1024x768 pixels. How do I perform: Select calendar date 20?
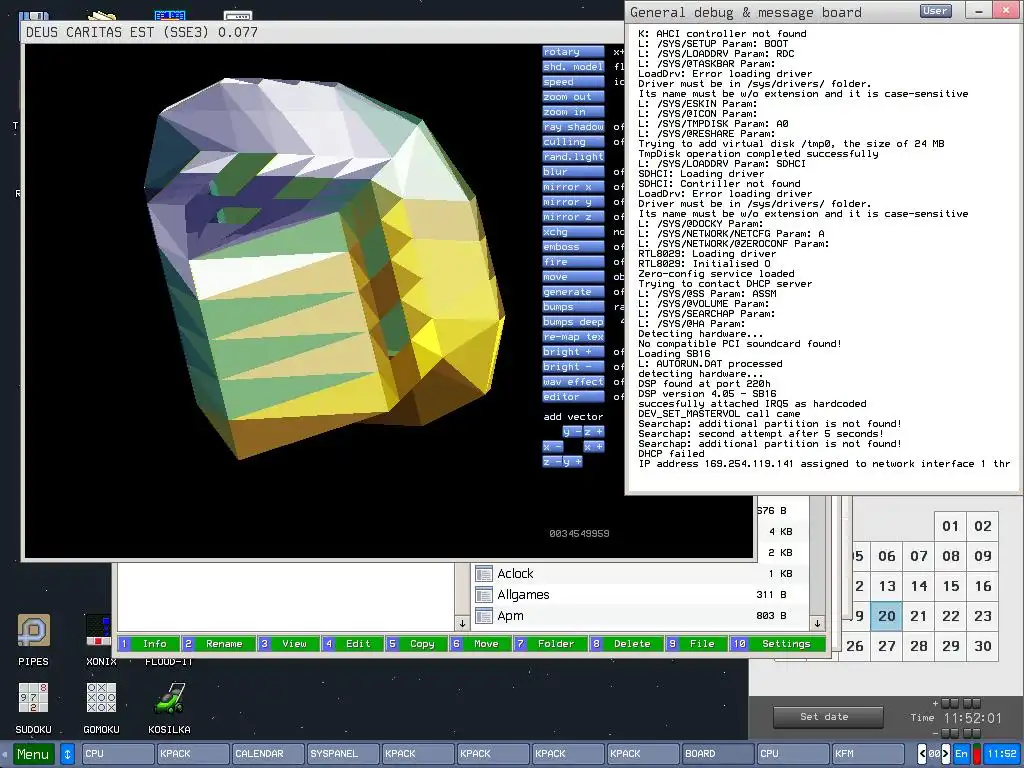coord(886,616)
